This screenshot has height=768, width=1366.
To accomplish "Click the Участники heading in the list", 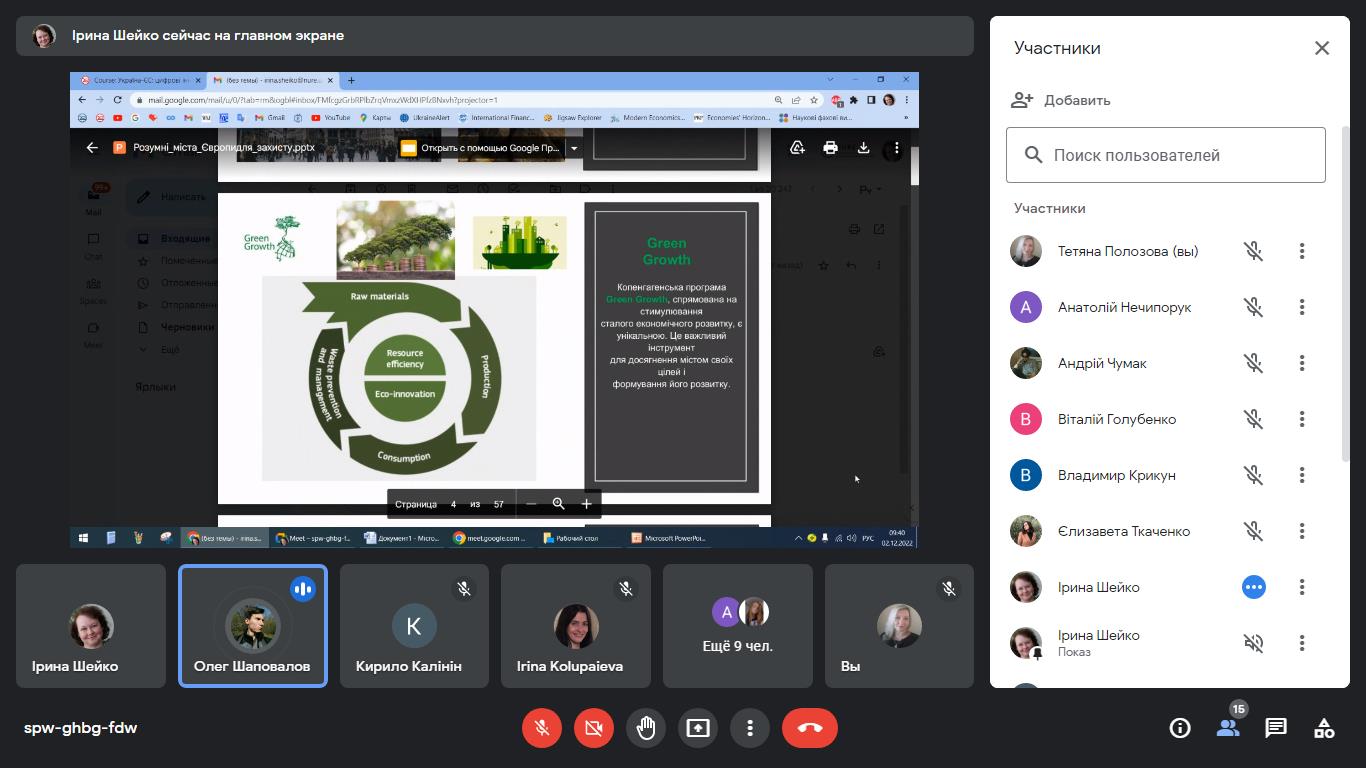I will click(1050, 208).
